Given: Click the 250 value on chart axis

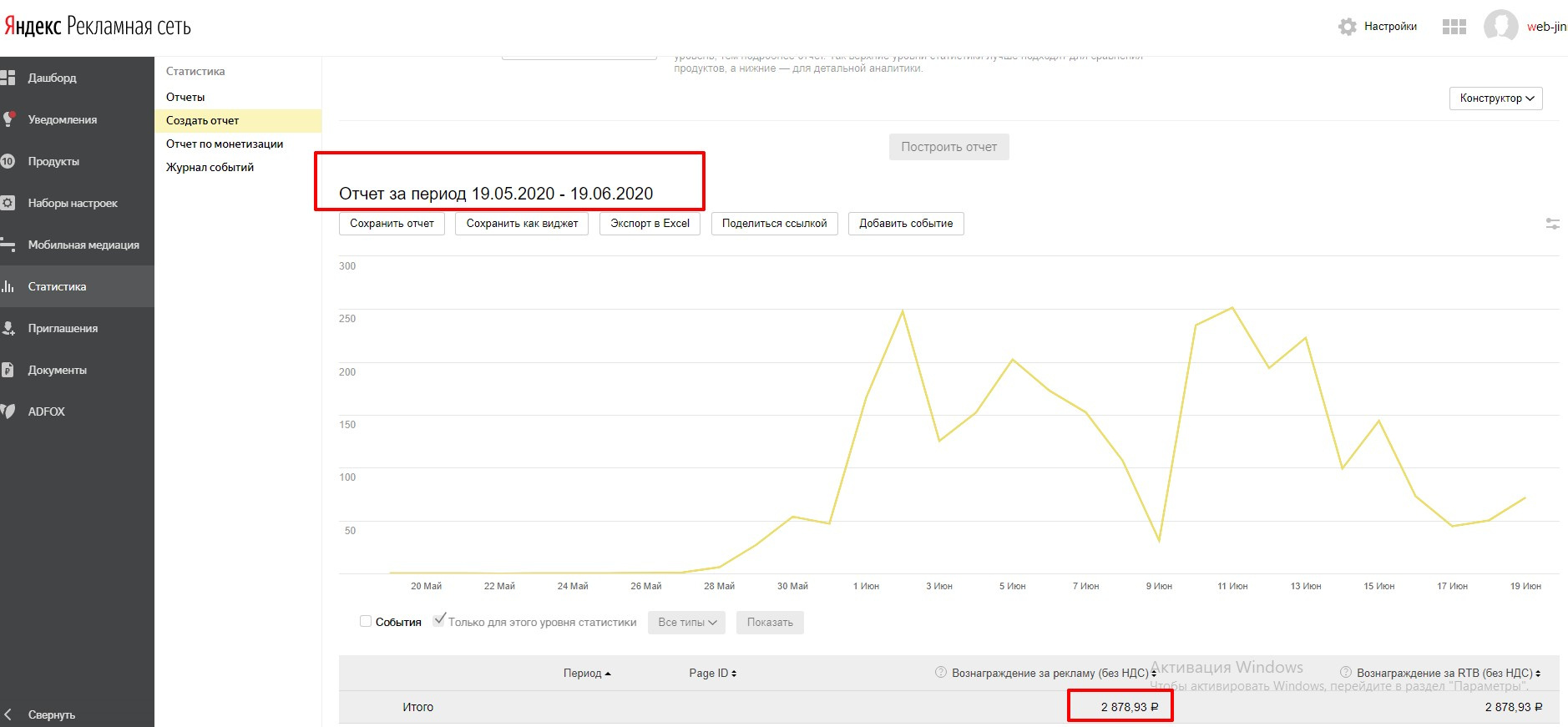Looking at the screenshot, I should click(x=347, y=319).
